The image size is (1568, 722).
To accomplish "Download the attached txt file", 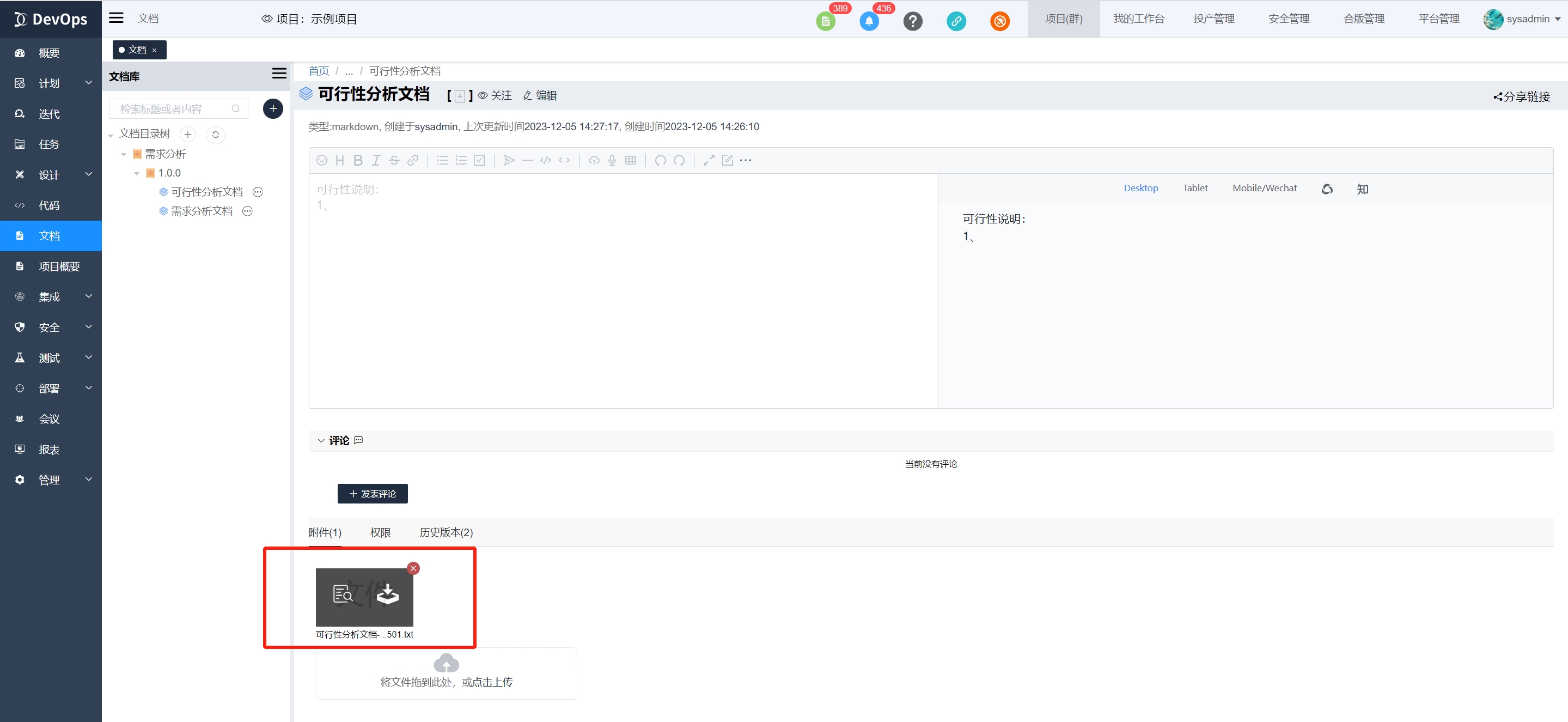I will click(x=387, y=594).
